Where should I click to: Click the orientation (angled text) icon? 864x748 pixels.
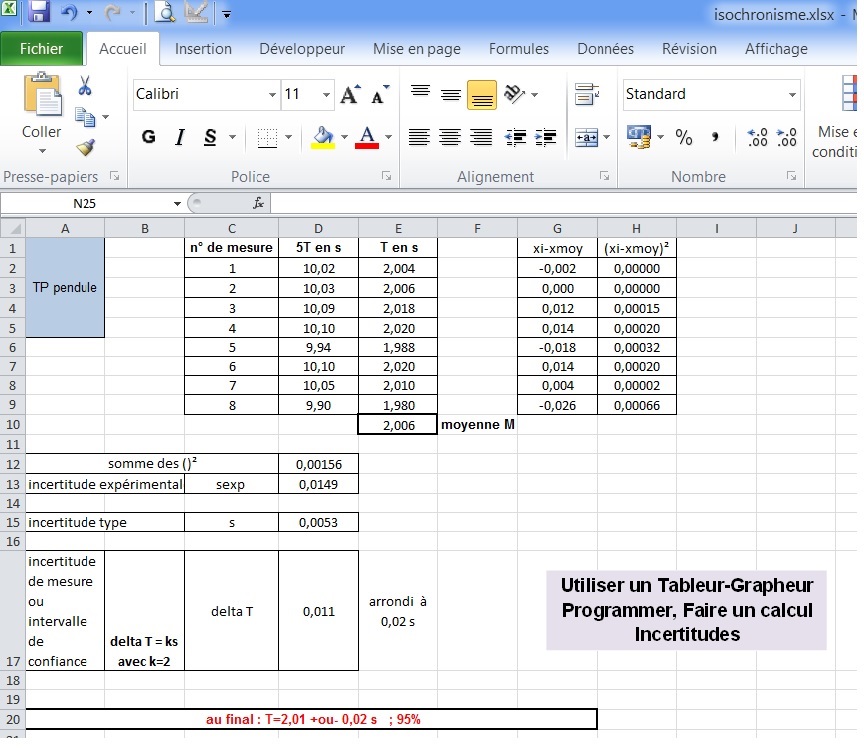(x=514, y=94)
